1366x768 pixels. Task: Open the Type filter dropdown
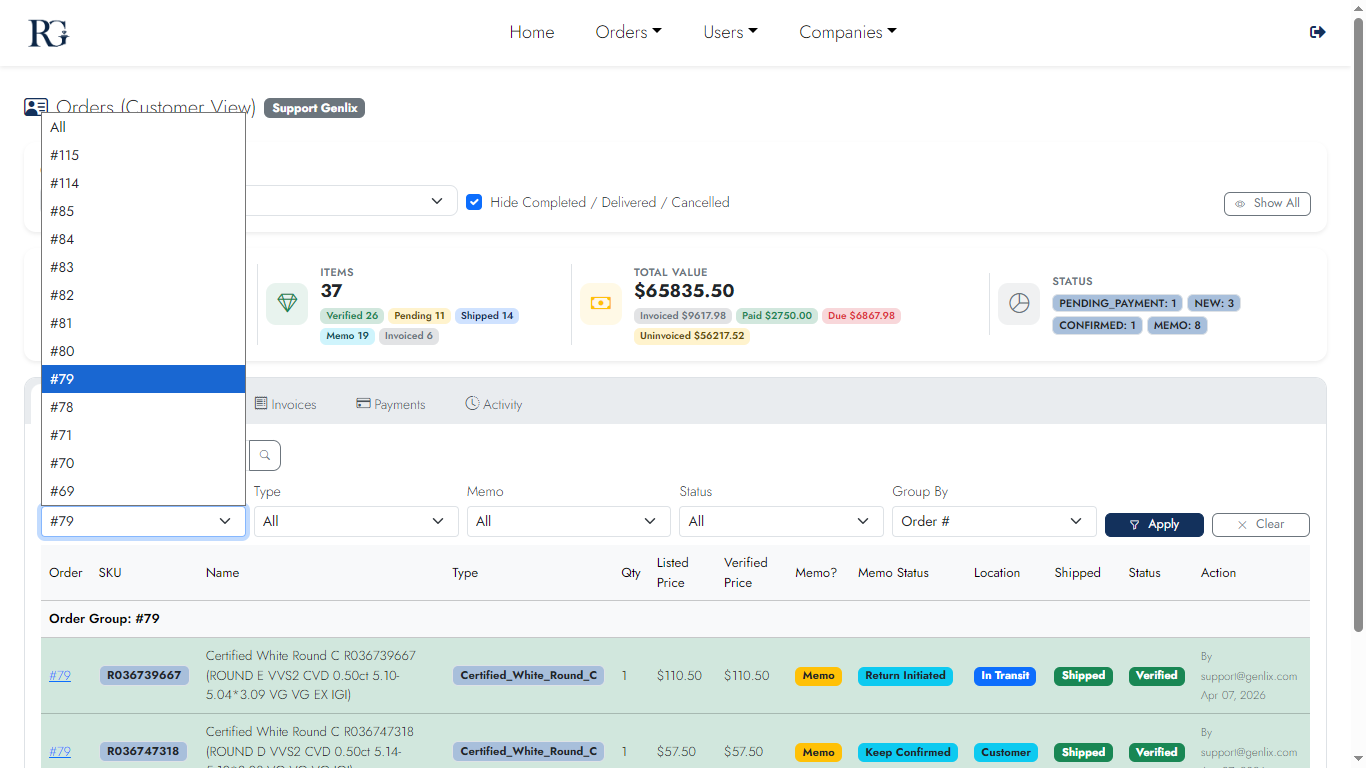coord(356,521)
